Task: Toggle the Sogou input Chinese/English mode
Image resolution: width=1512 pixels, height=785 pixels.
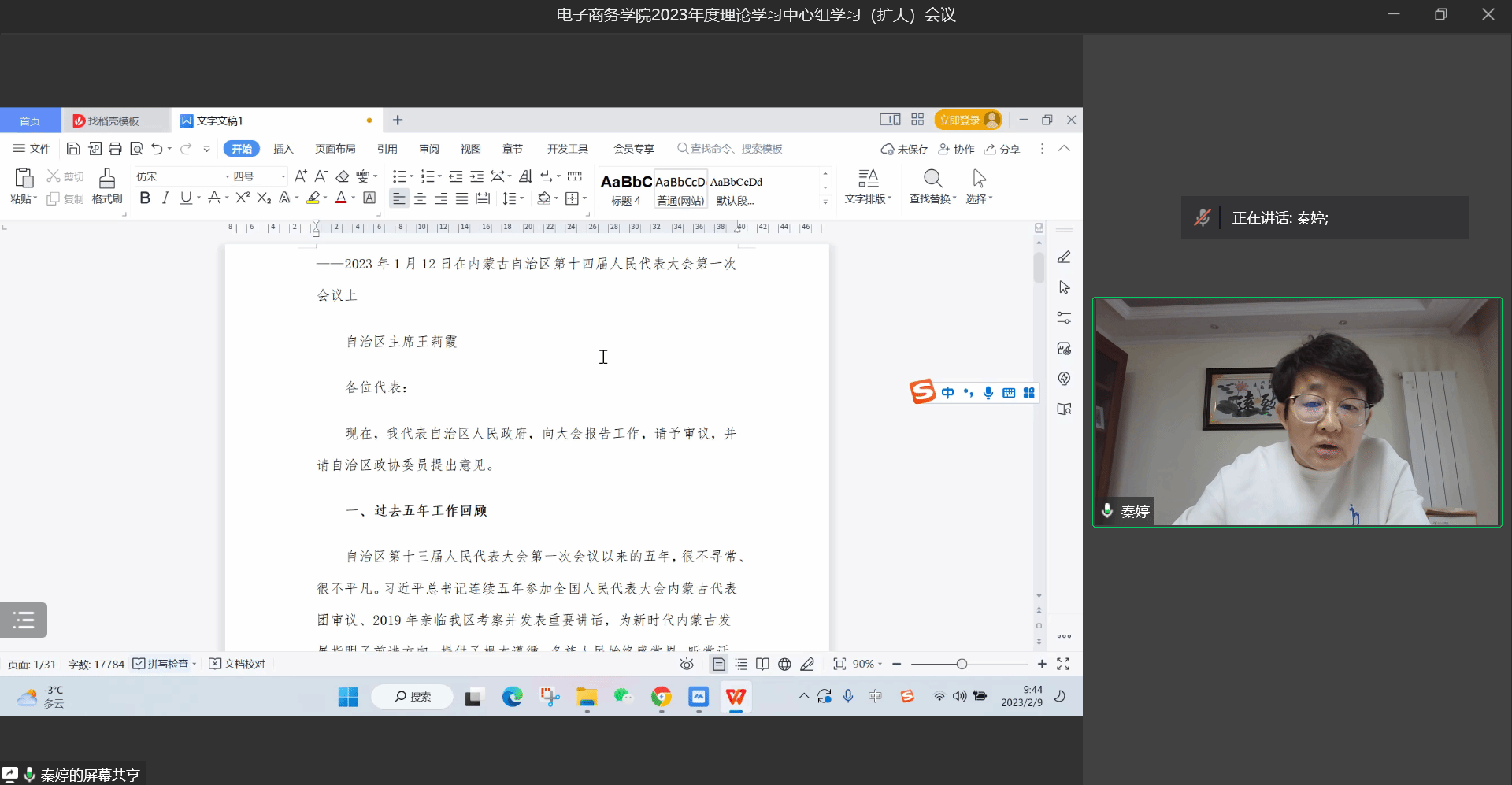Action: (x=947, y=393)
